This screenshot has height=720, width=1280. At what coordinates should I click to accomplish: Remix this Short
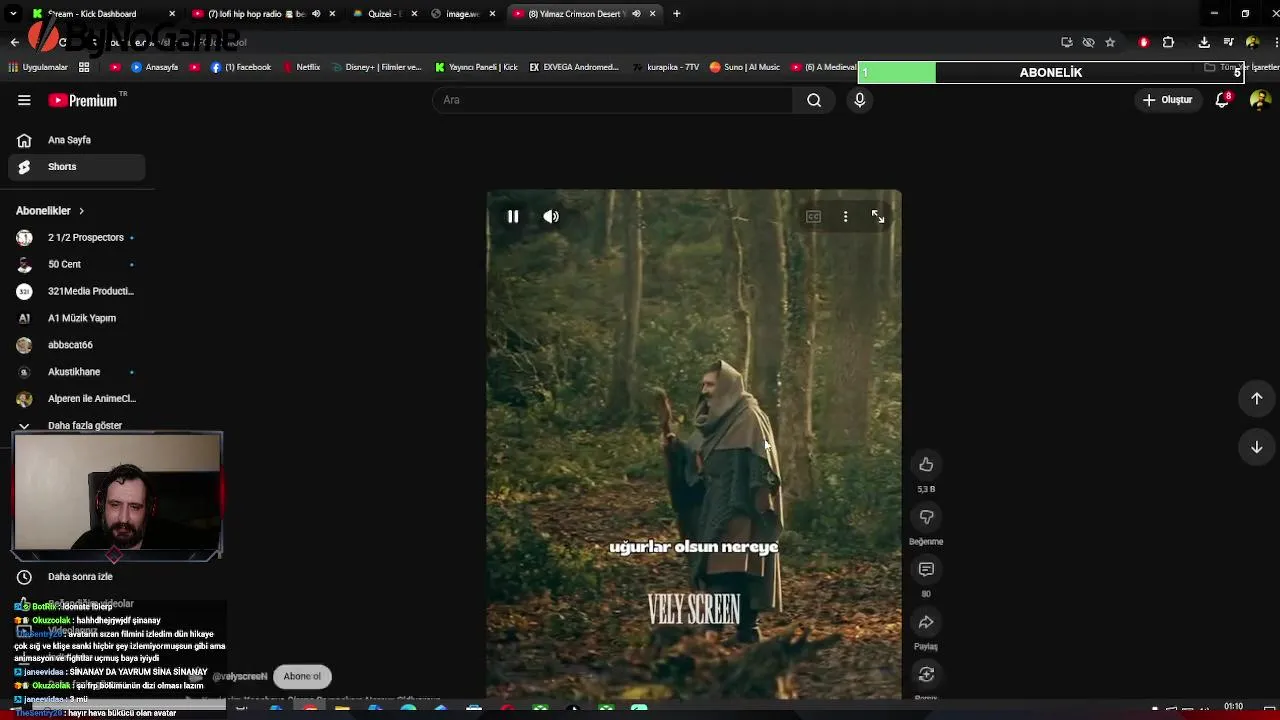926,674
